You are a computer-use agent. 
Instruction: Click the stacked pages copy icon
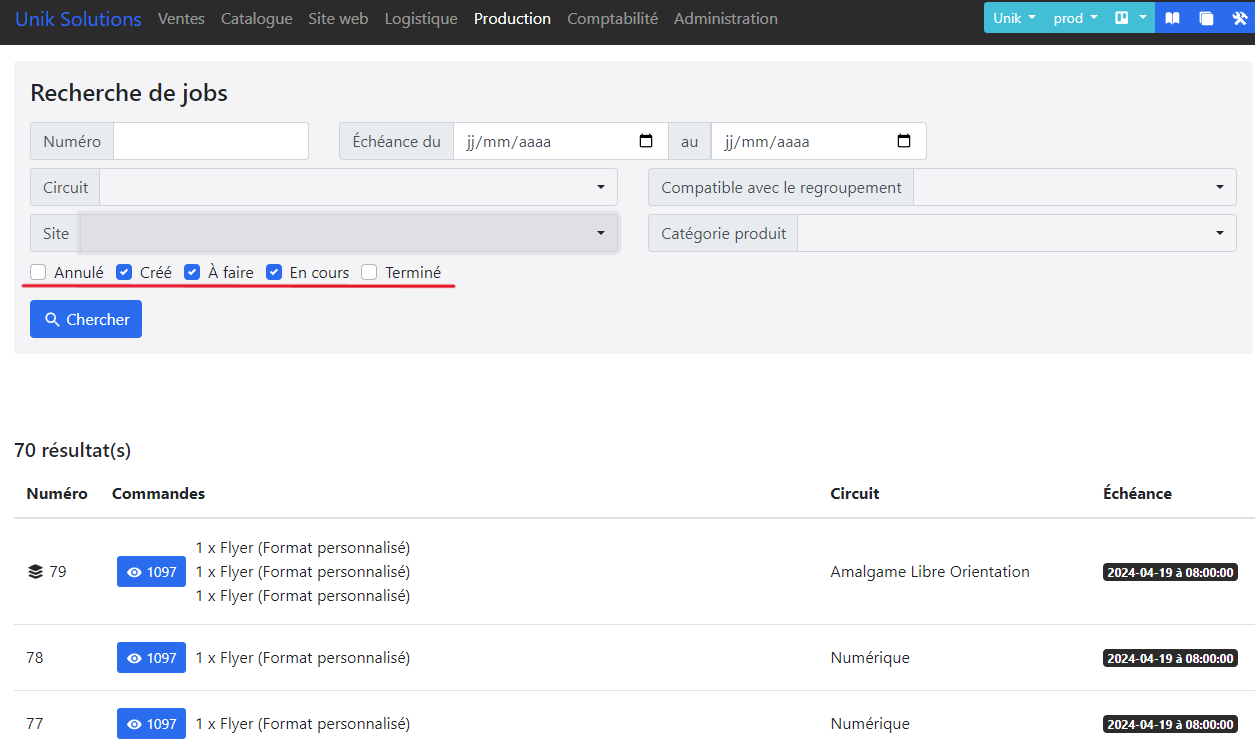1206,18
